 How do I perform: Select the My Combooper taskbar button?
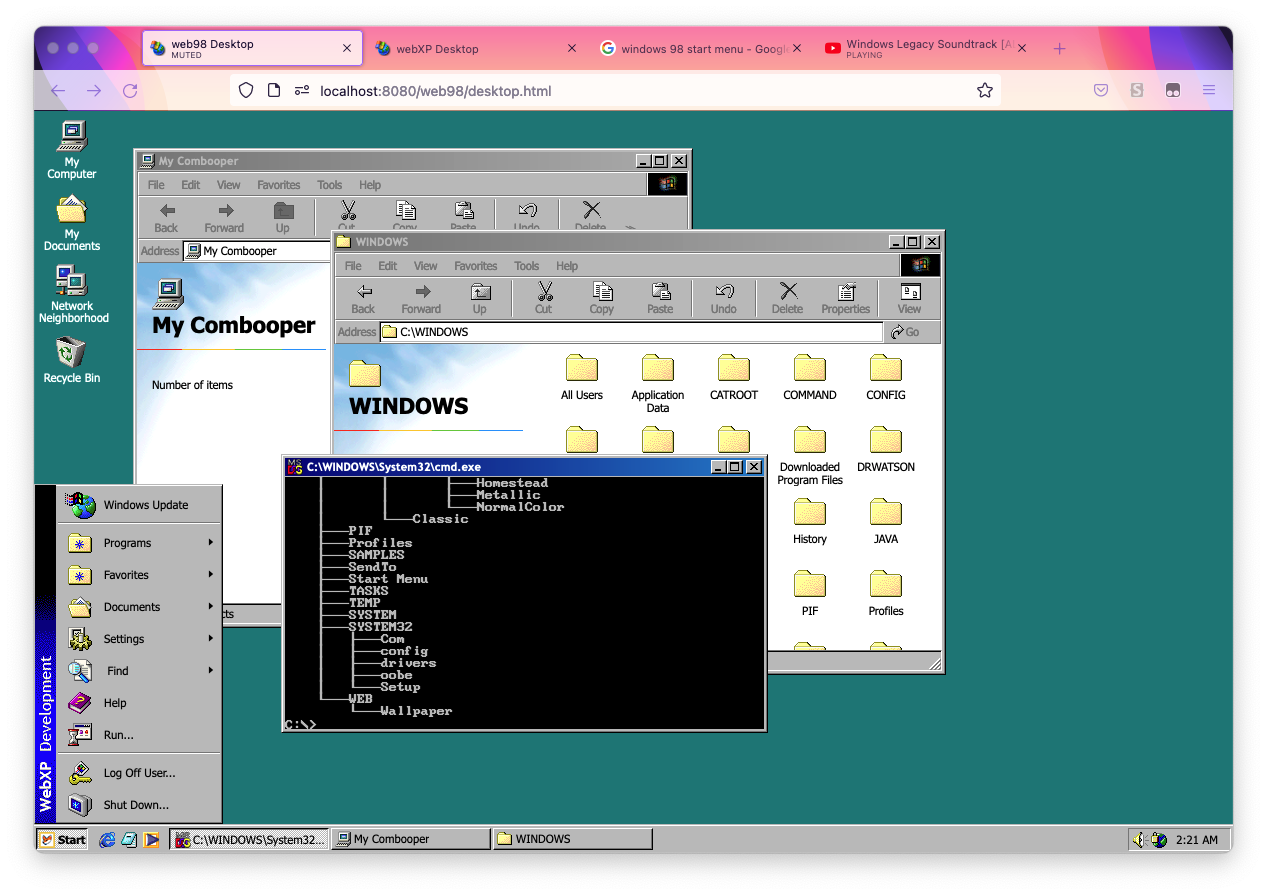coord(411,840)
